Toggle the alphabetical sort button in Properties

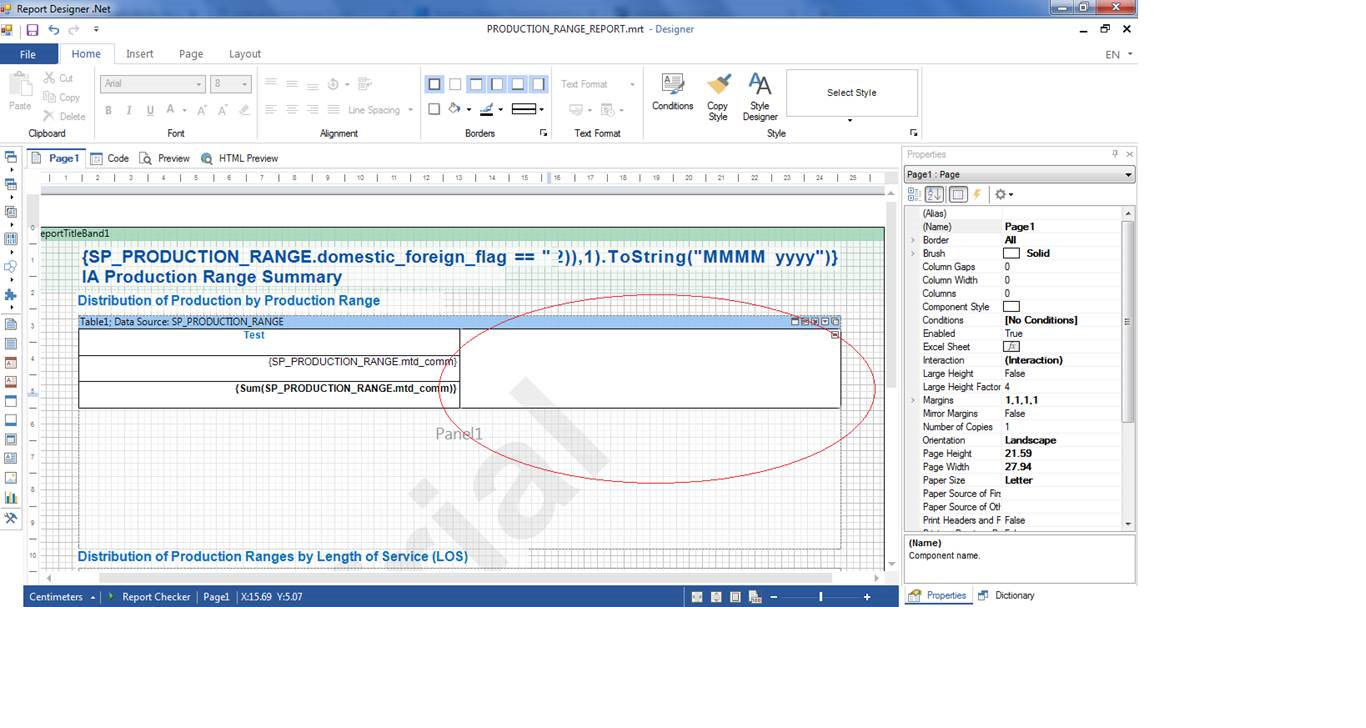click(x=935, y=195)
